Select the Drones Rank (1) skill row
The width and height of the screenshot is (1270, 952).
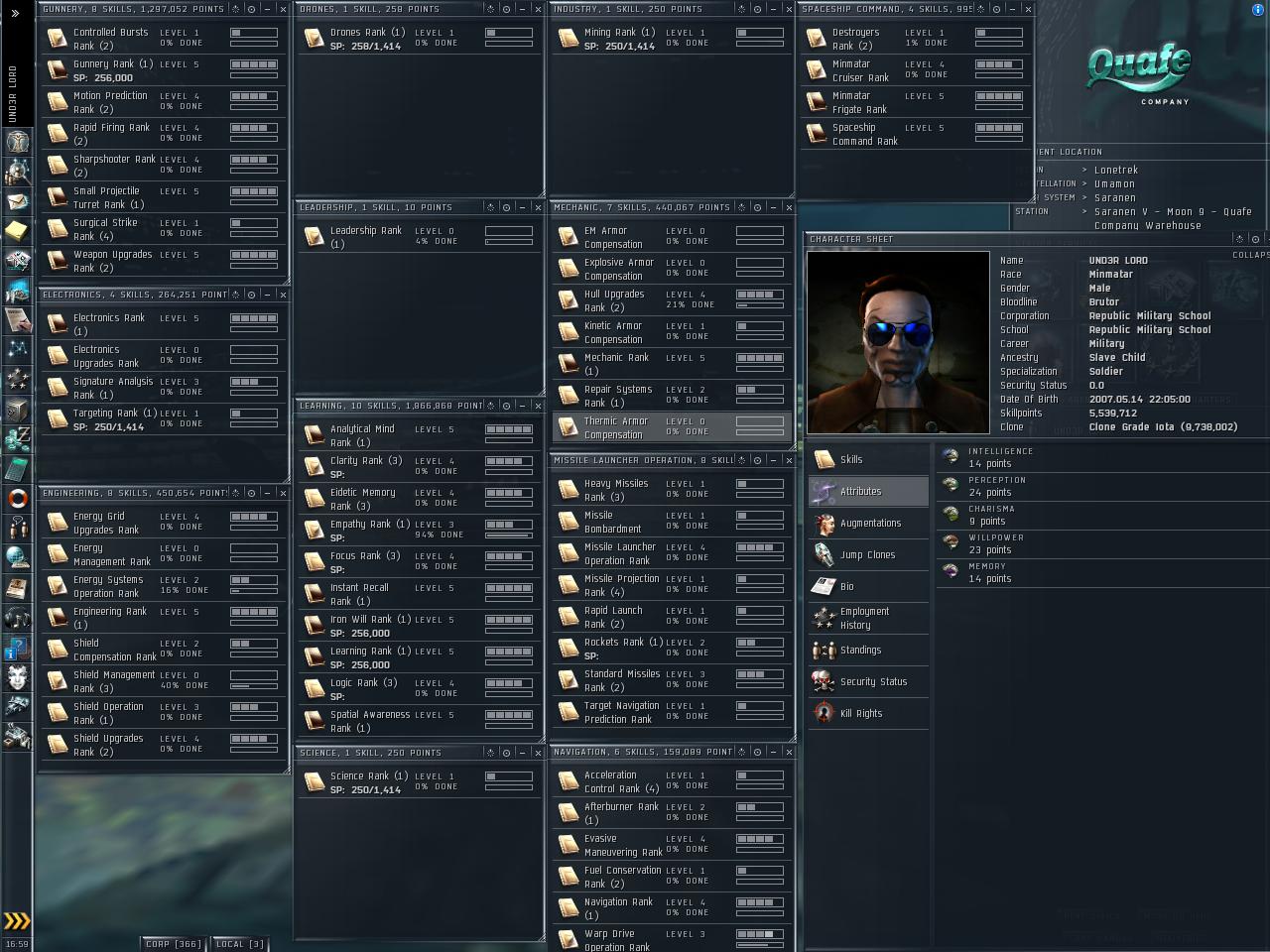point(418,39)
